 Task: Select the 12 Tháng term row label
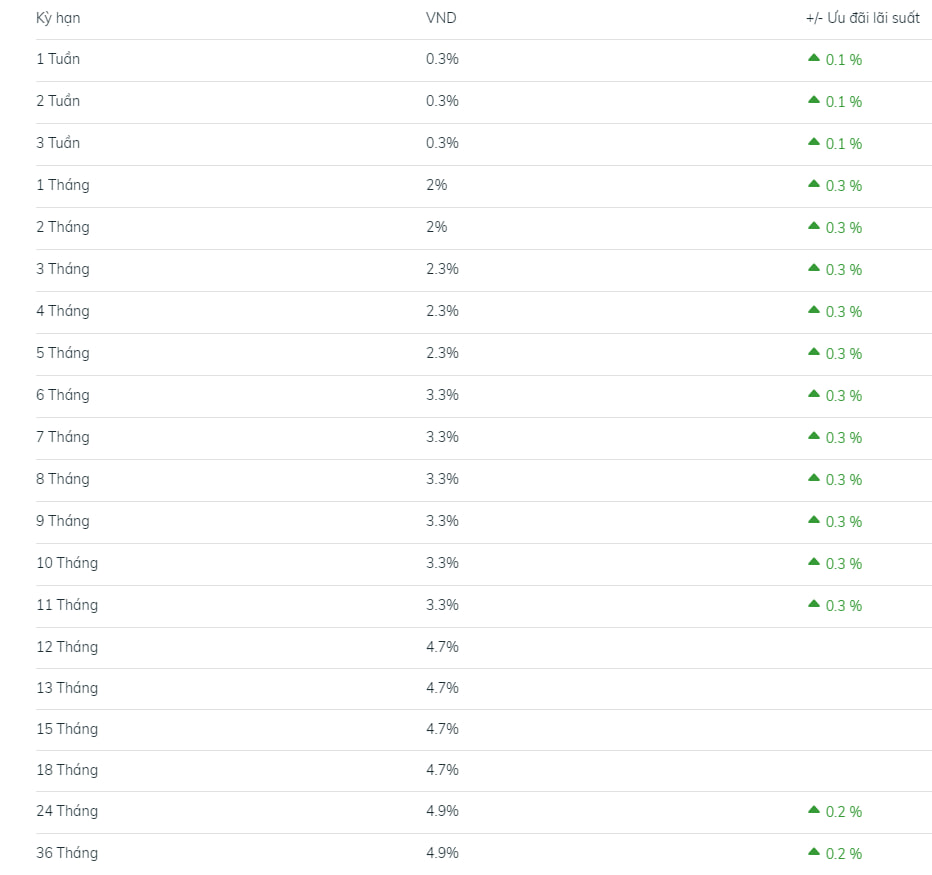[67, 647]
